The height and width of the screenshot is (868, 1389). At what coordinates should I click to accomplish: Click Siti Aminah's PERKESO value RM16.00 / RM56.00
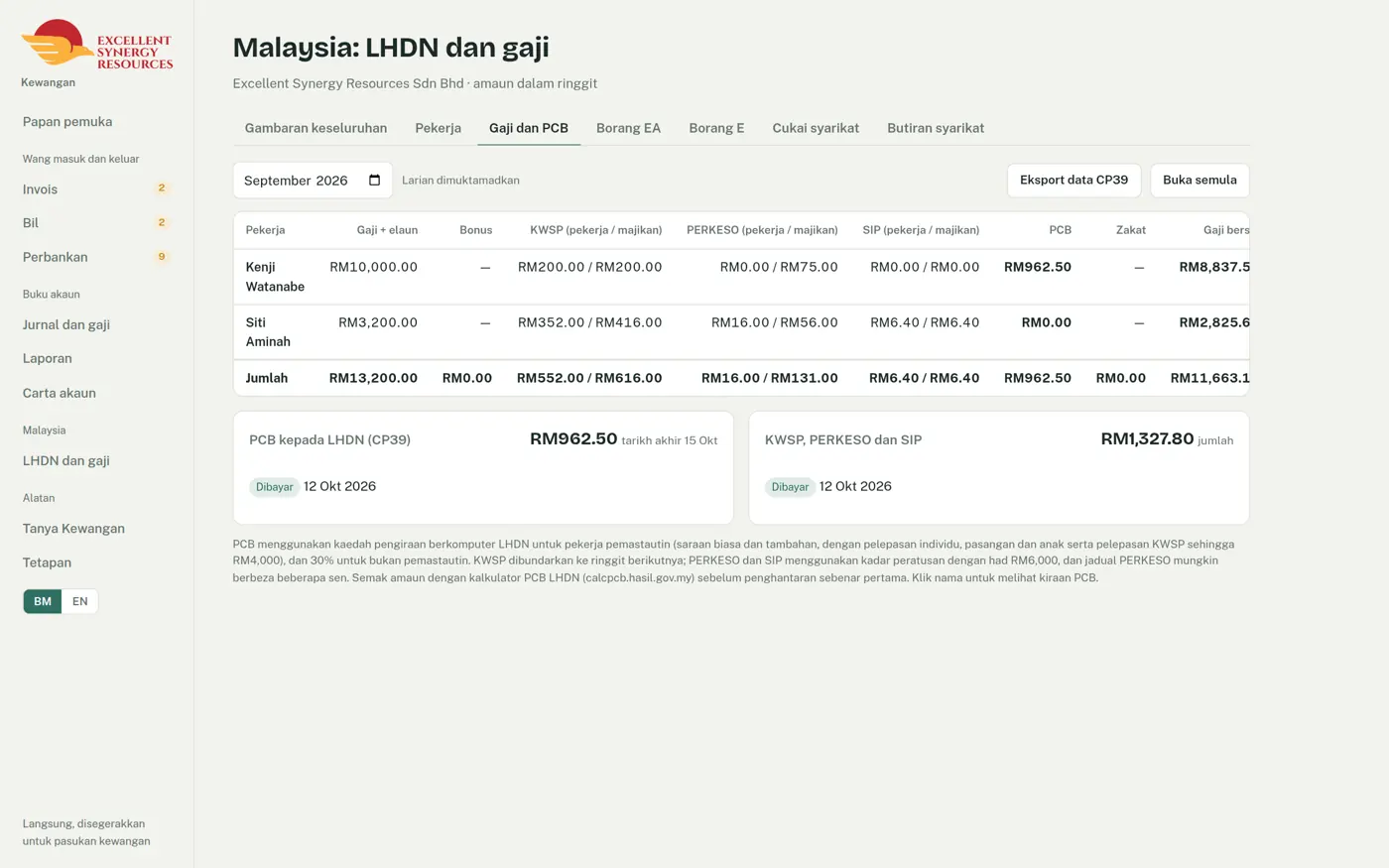coord(774,322)
